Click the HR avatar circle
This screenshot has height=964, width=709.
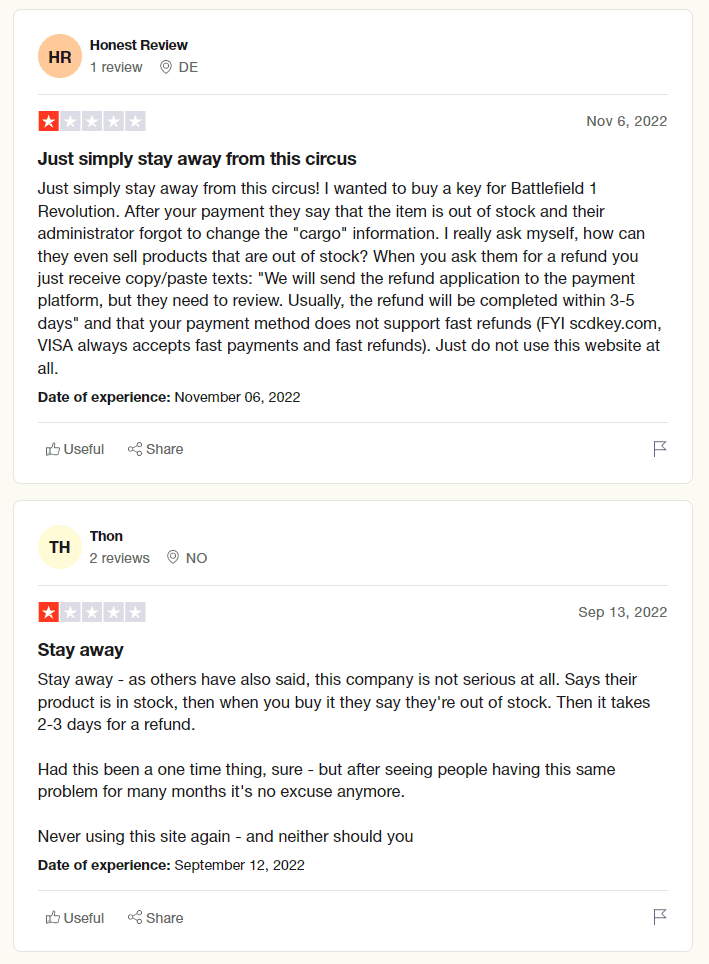coord(60,56)
